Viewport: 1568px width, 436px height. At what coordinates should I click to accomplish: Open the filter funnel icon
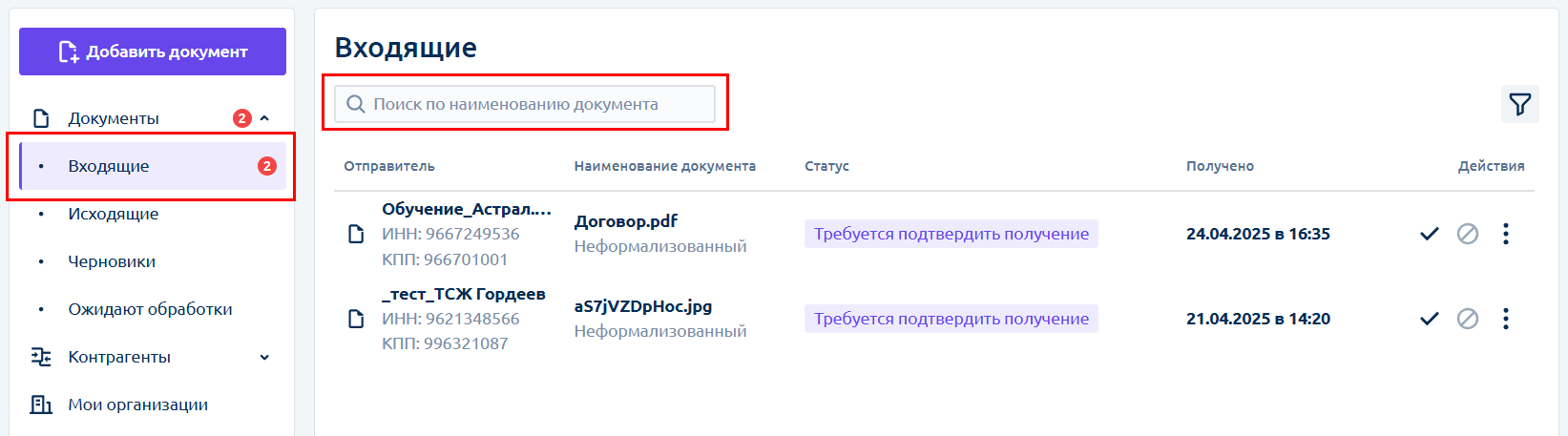(x=1519, y=104)
